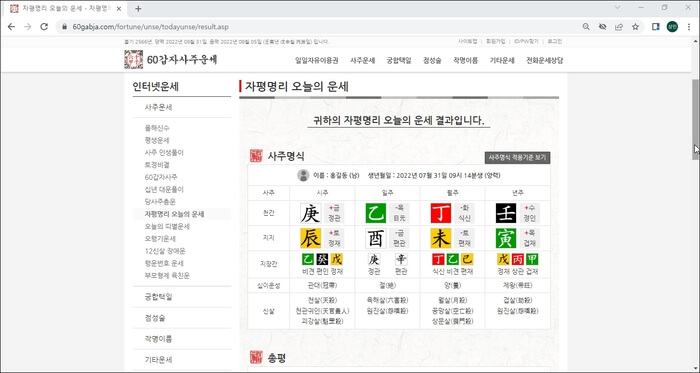This screenshot has width=700, height=373.
Task: Click the red 丁 tile in 천간 row
Action: tap(441, 213)
